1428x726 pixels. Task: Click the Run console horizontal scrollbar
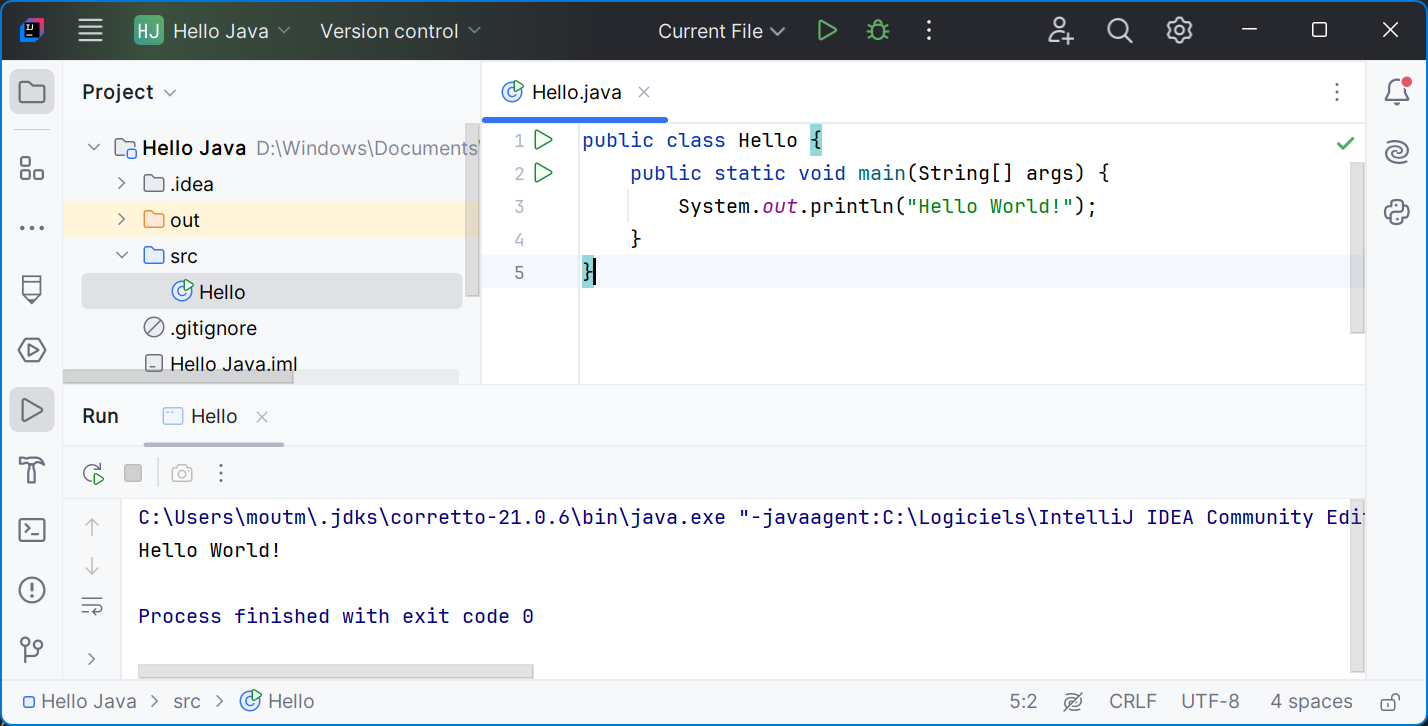tap(336, 671)
